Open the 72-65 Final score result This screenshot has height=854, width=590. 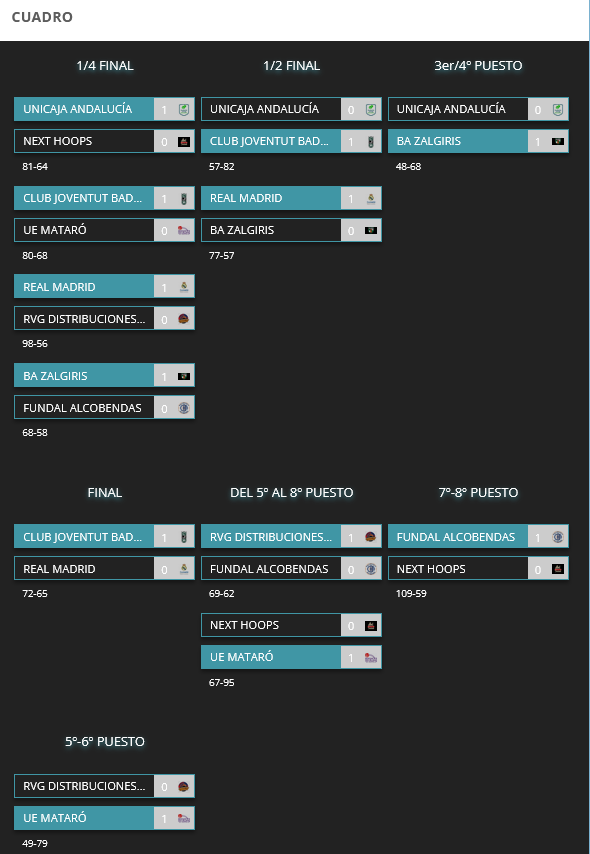[x=35, y=594]
